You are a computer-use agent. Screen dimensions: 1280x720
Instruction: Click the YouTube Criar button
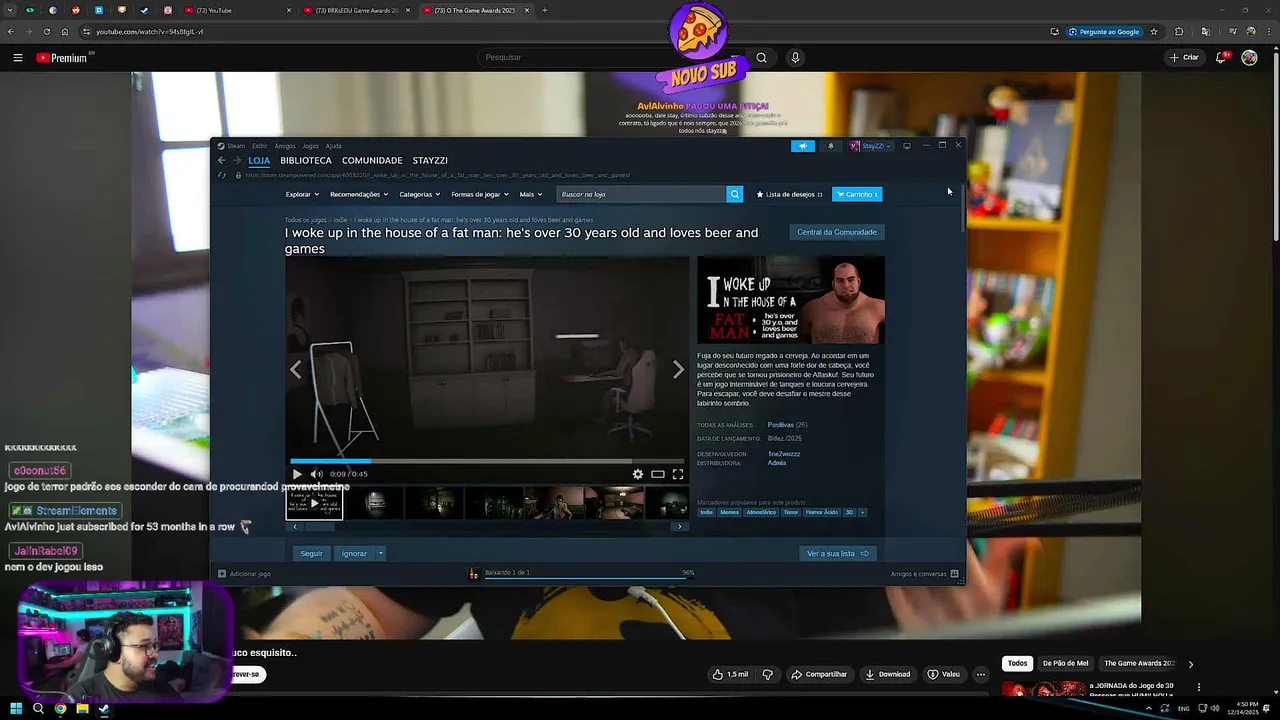click(1184, 57)
